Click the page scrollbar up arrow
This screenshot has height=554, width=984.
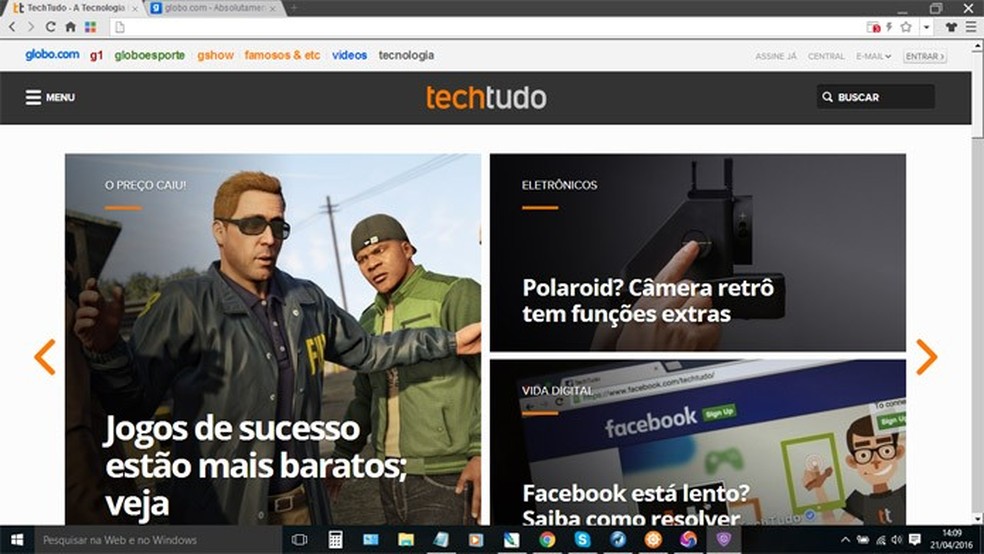coord(978,46)
